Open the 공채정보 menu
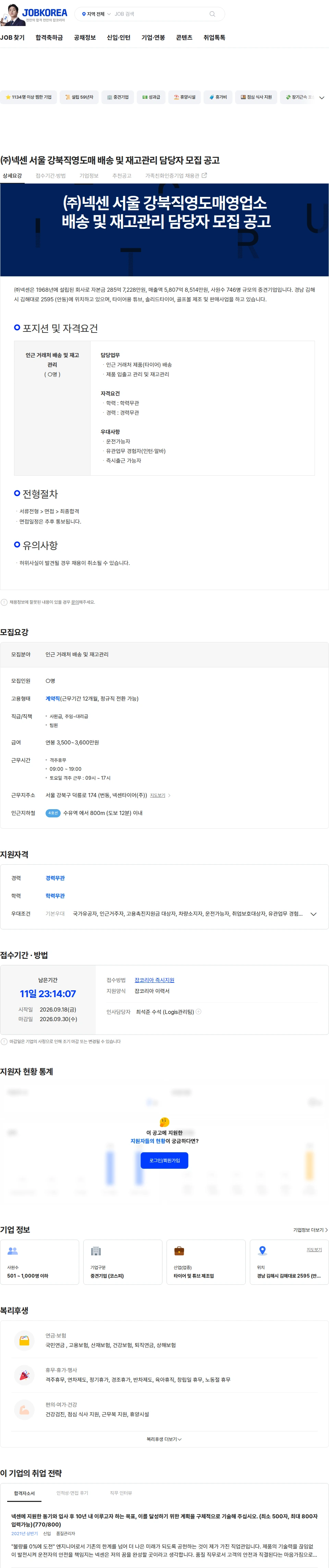329x1568 pixels. click(85, 38)
